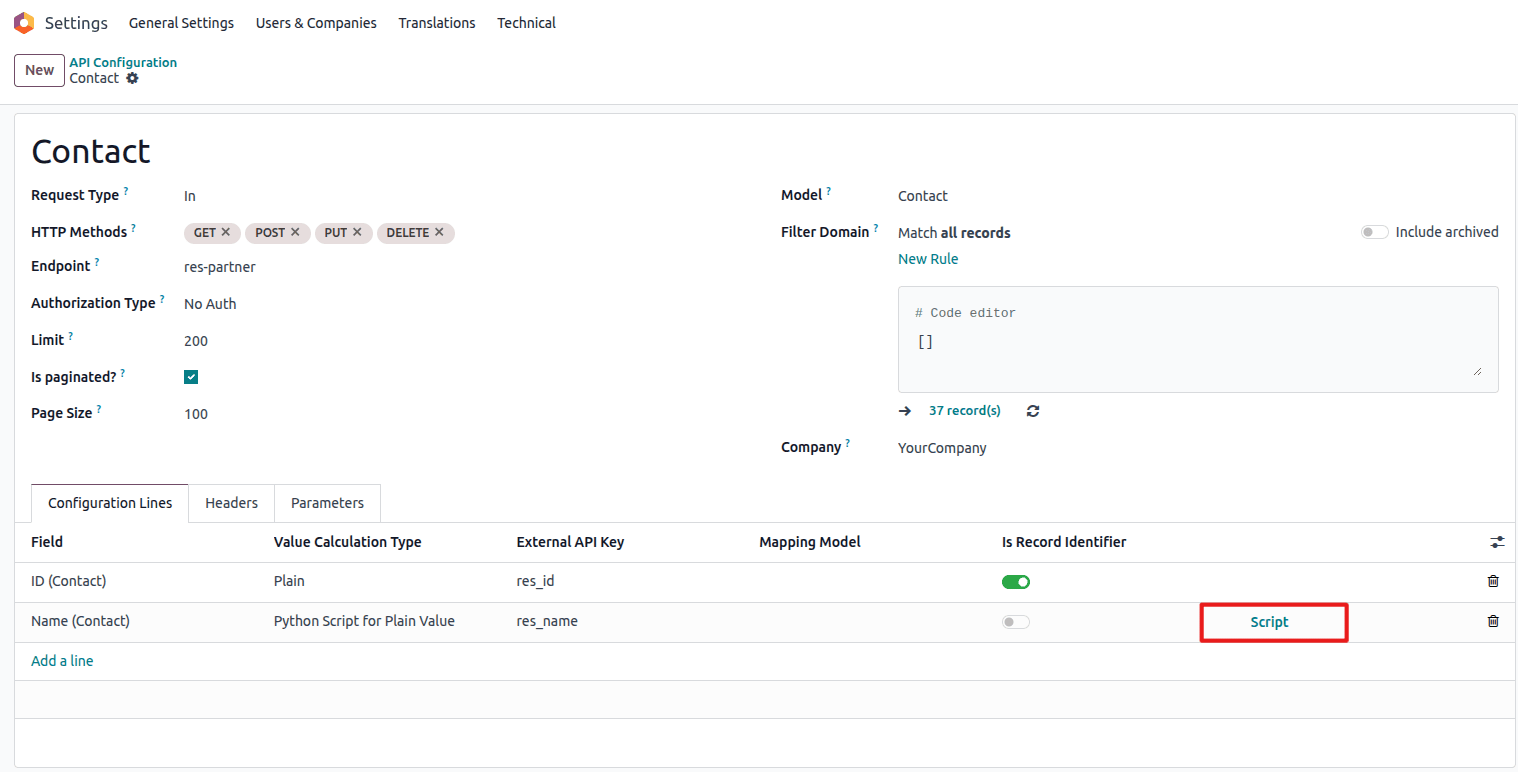
Task: Open the Technical menu
Action: tap(526, 23)
